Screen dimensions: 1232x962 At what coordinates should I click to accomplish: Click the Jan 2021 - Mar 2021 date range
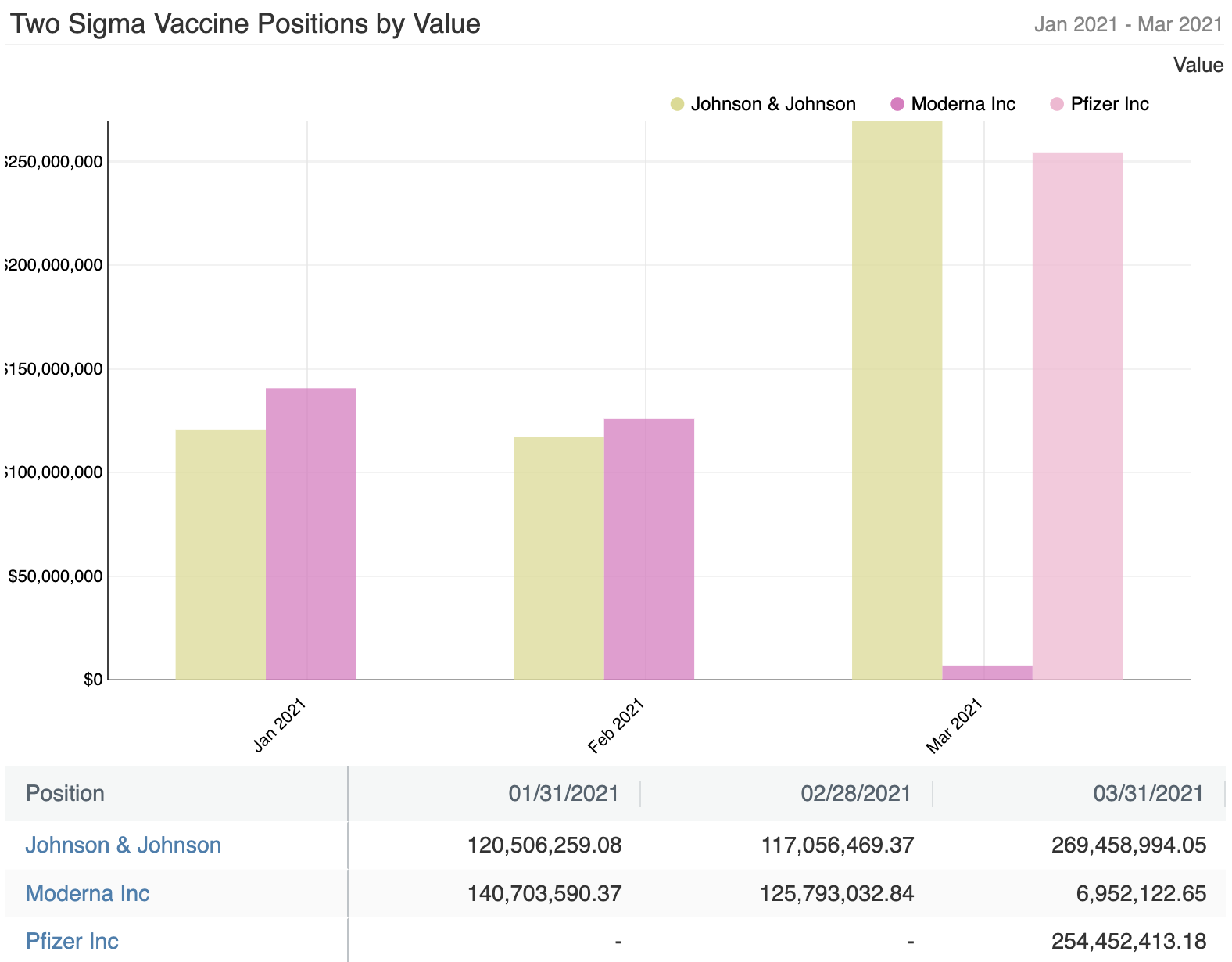[x=1128, y=24]
